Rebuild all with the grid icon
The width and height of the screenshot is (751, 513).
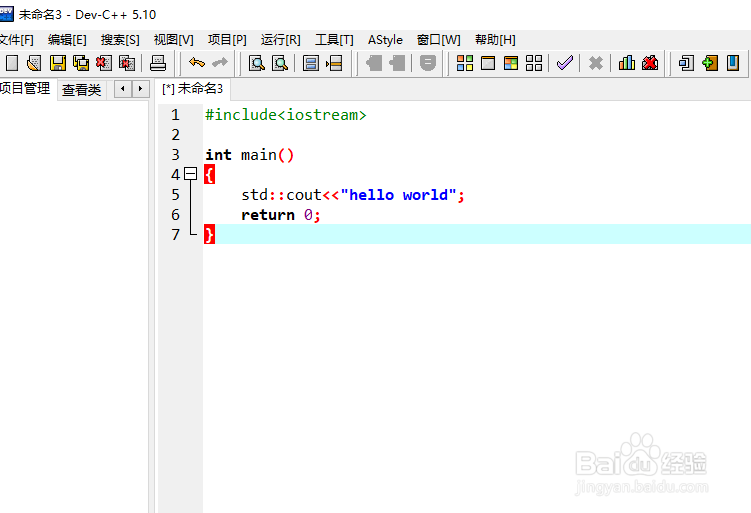coord(534,63)
